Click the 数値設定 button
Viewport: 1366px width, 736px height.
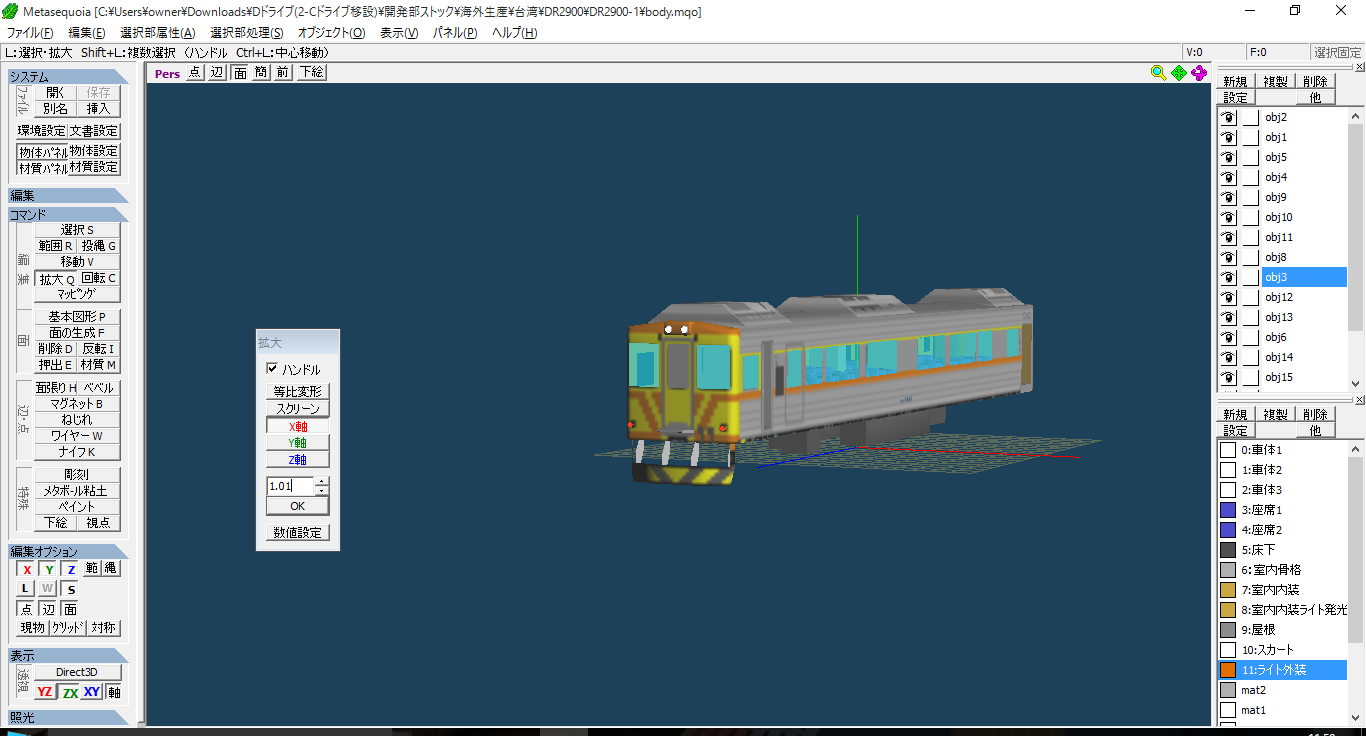click(x=297, y=533)
